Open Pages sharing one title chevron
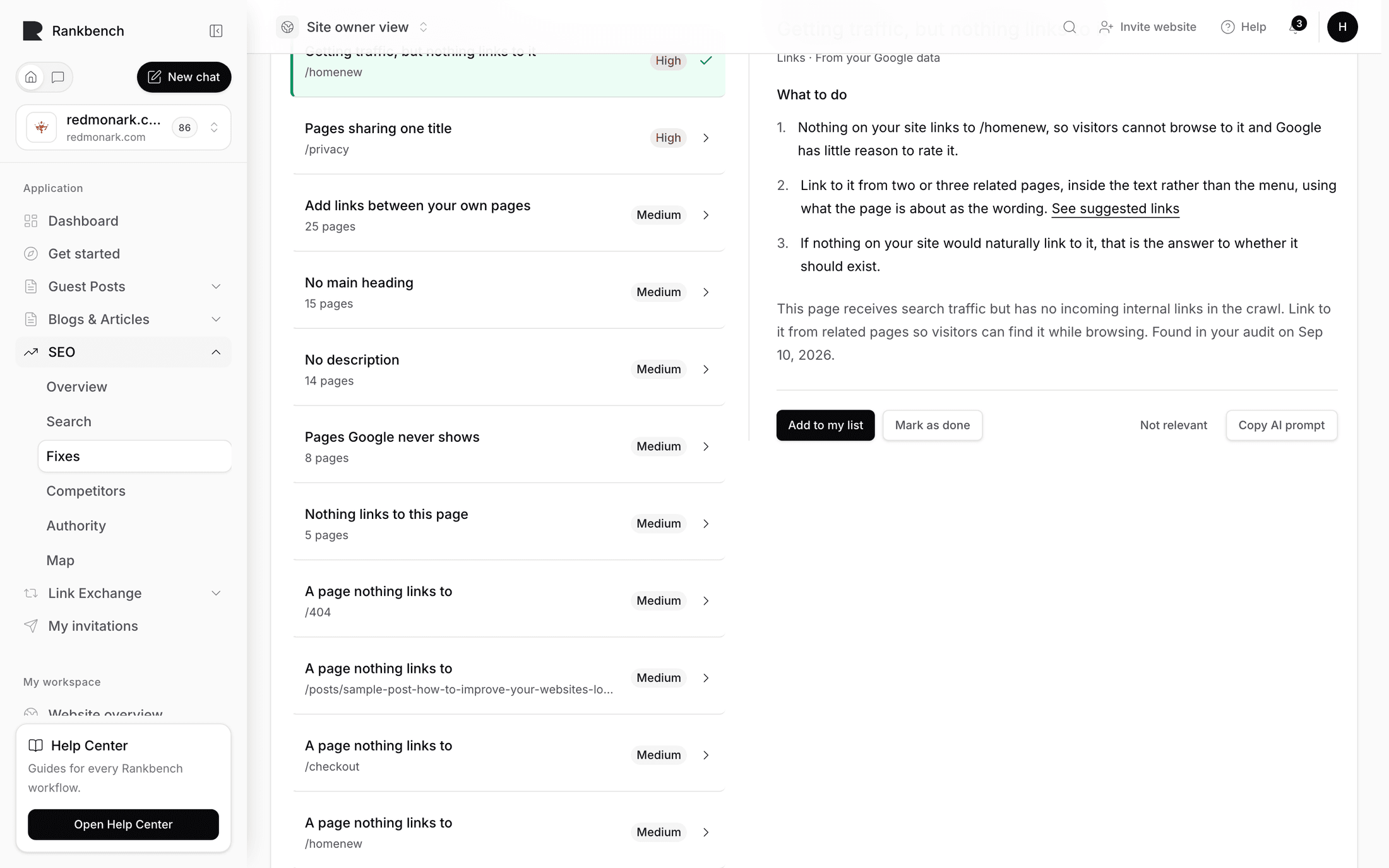1389x868 pixels. pyautogui.click(x=706, y=138)
